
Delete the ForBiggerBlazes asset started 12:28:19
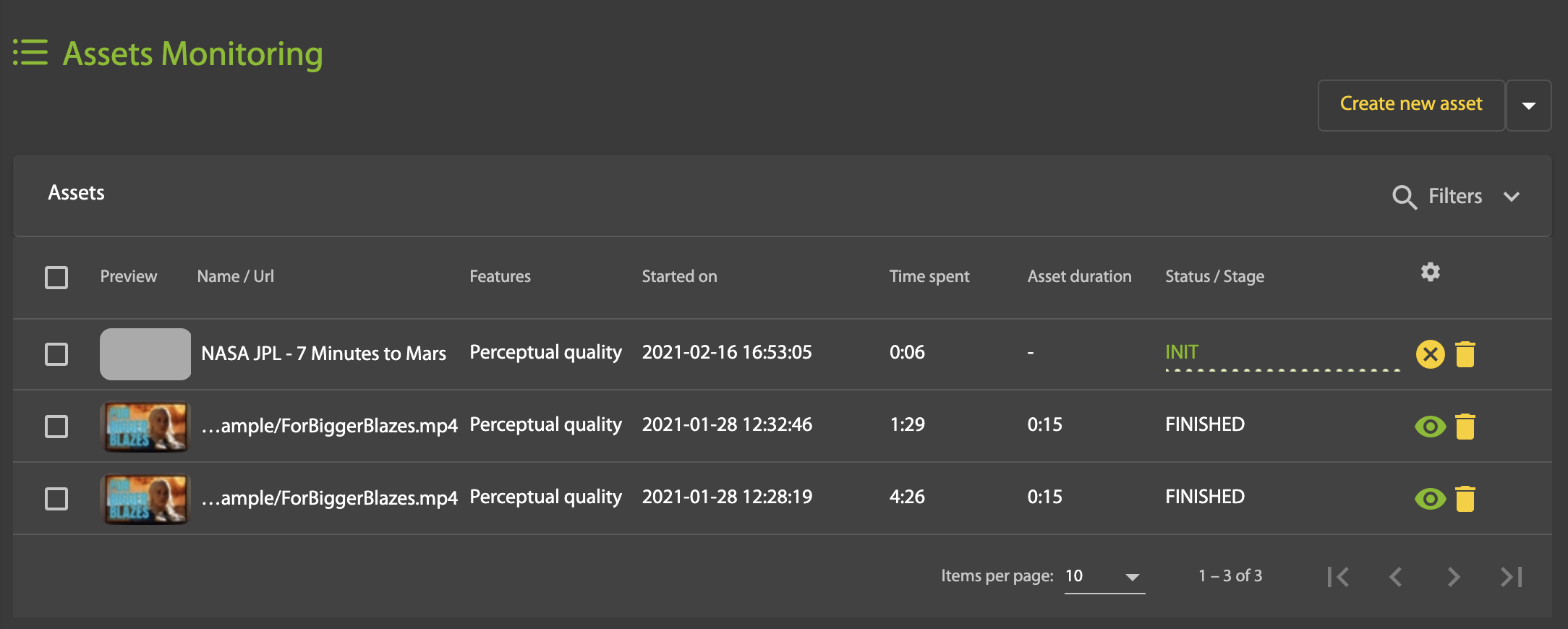pyautogui.click(x=1465, y=499)
